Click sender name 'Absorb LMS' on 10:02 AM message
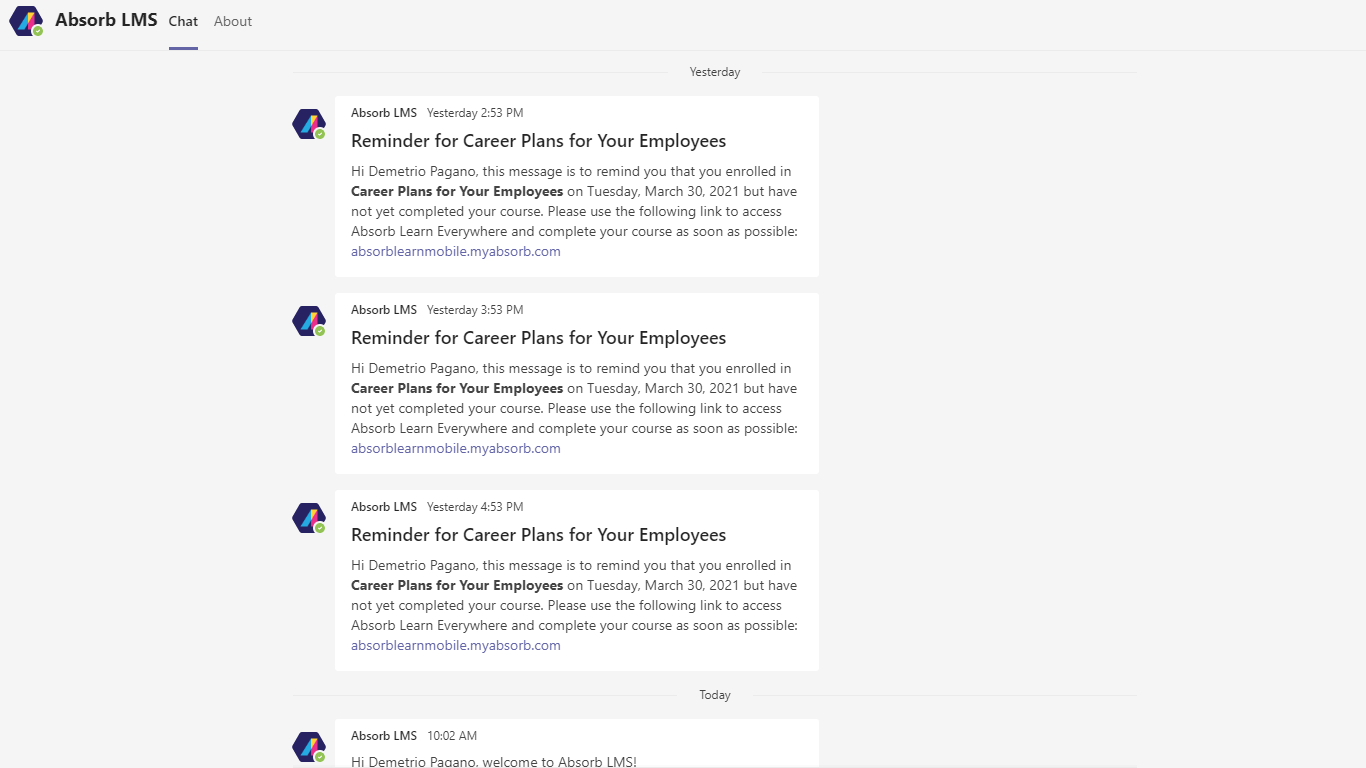The image size is (1366, 768). click(x=384, y=736)
